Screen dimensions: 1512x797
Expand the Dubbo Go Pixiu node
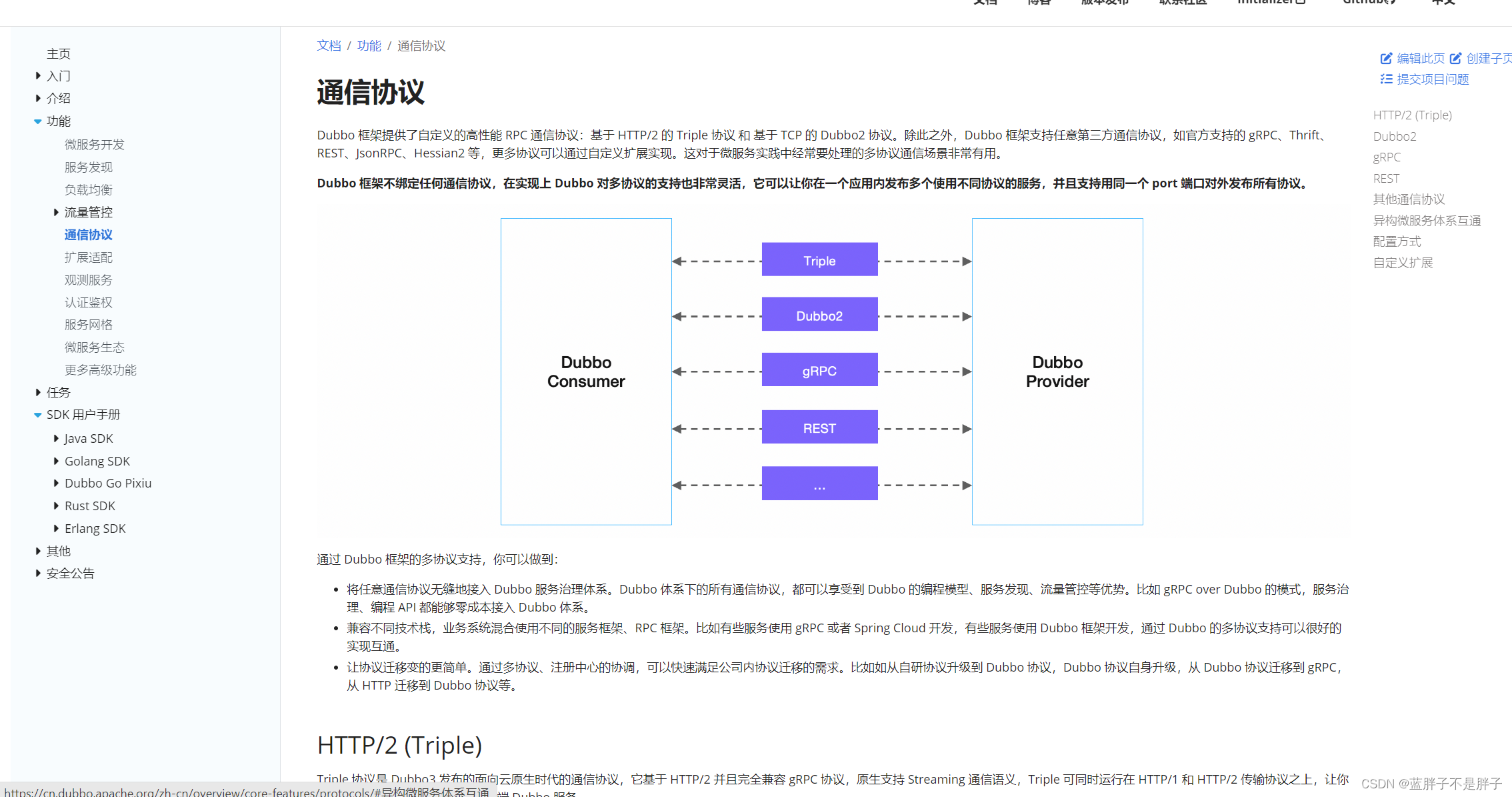click(x=56, y=483)
